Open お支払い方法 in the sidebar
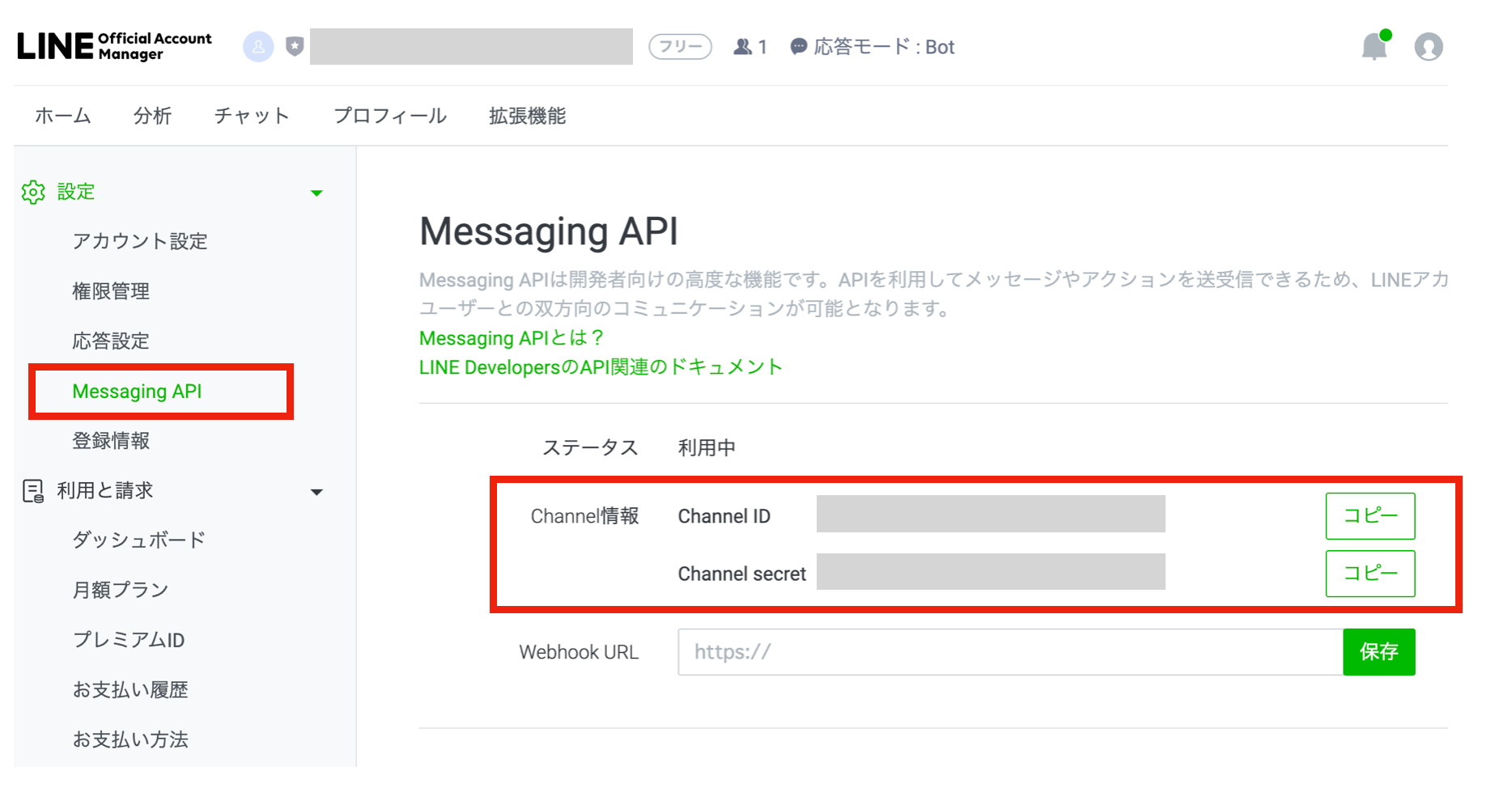 [x=130, y=739]
